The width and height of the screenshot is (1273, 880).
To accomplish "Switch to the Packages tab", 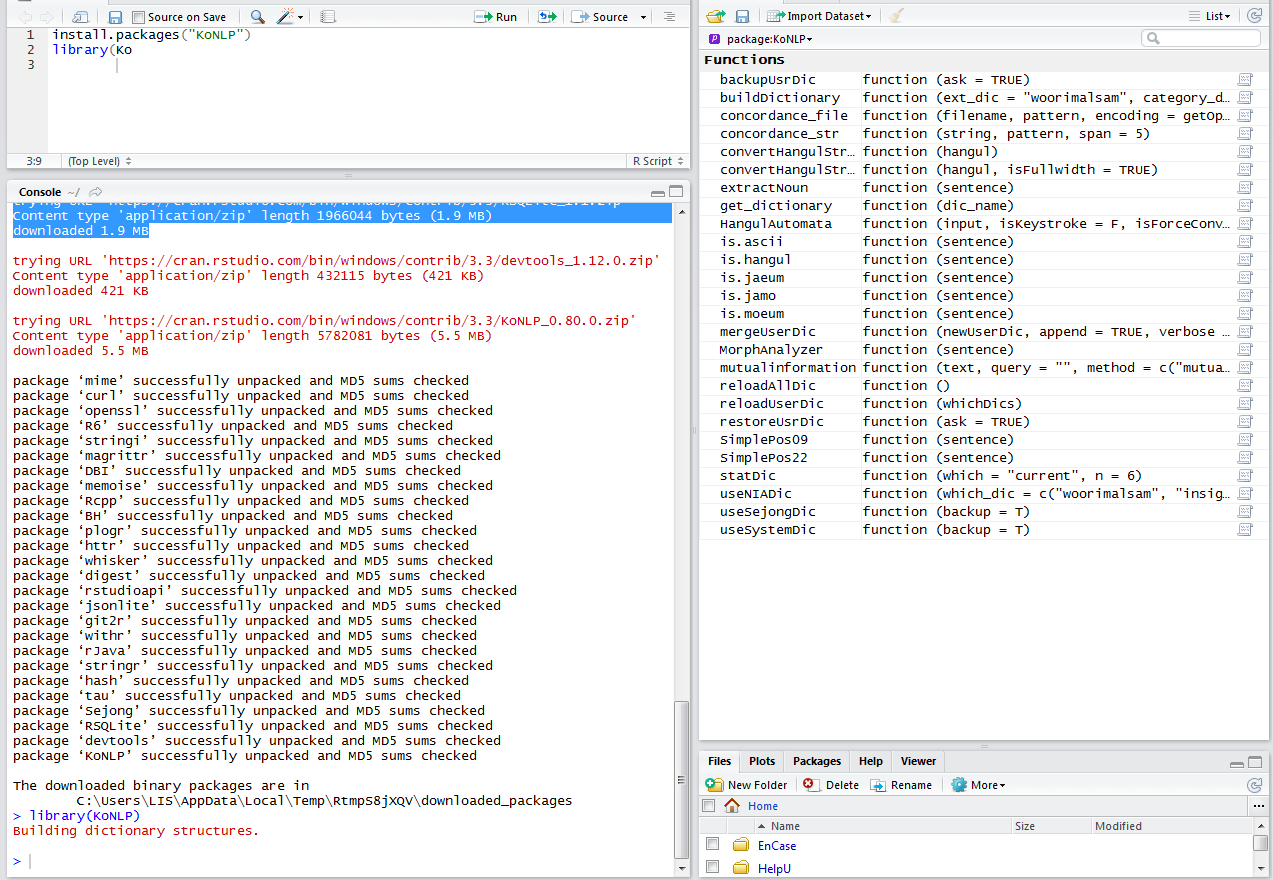I will 817,761.
